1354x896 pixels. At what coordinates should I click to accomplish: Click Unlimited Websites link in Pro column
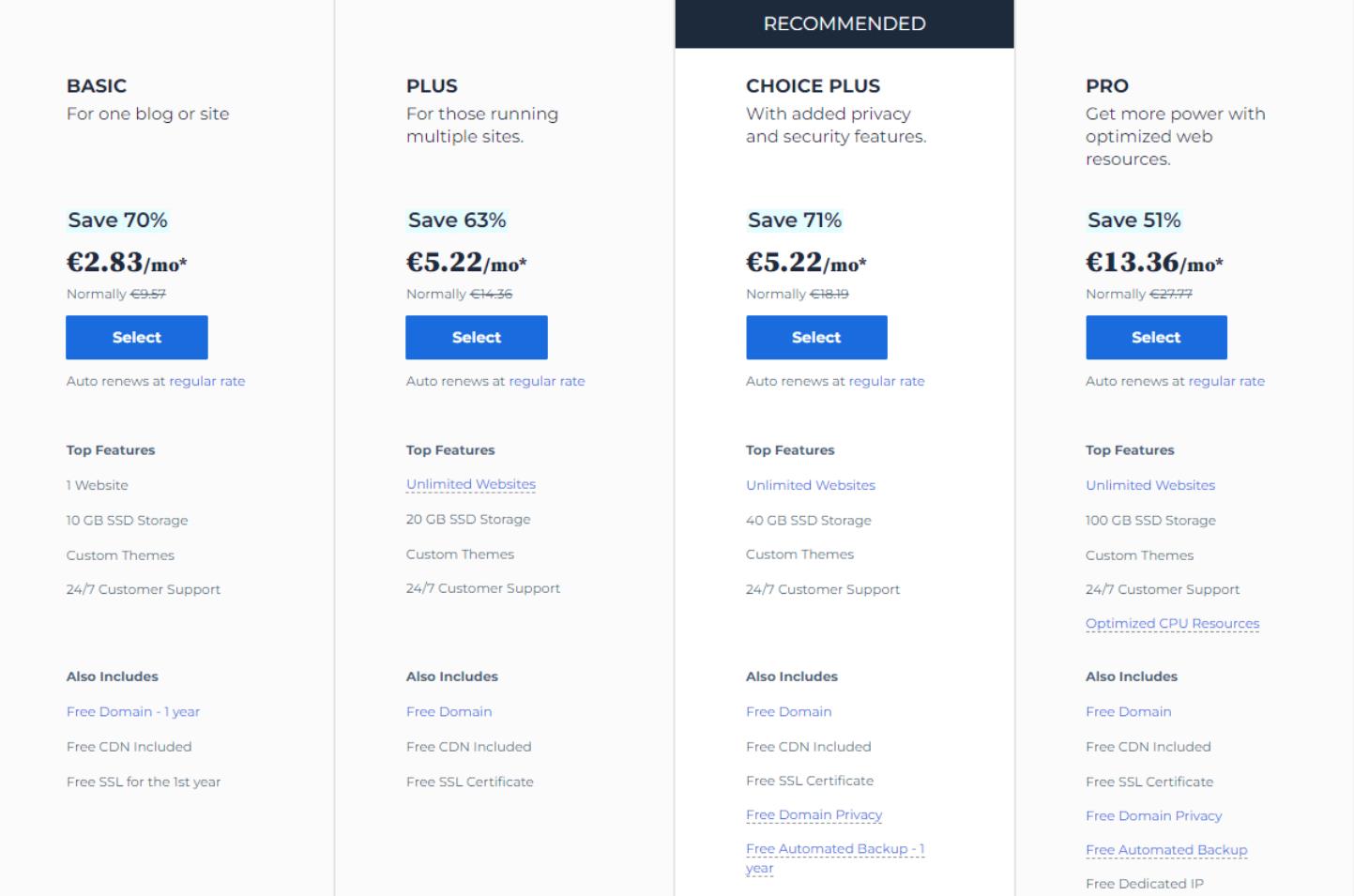pos(1149,485)
